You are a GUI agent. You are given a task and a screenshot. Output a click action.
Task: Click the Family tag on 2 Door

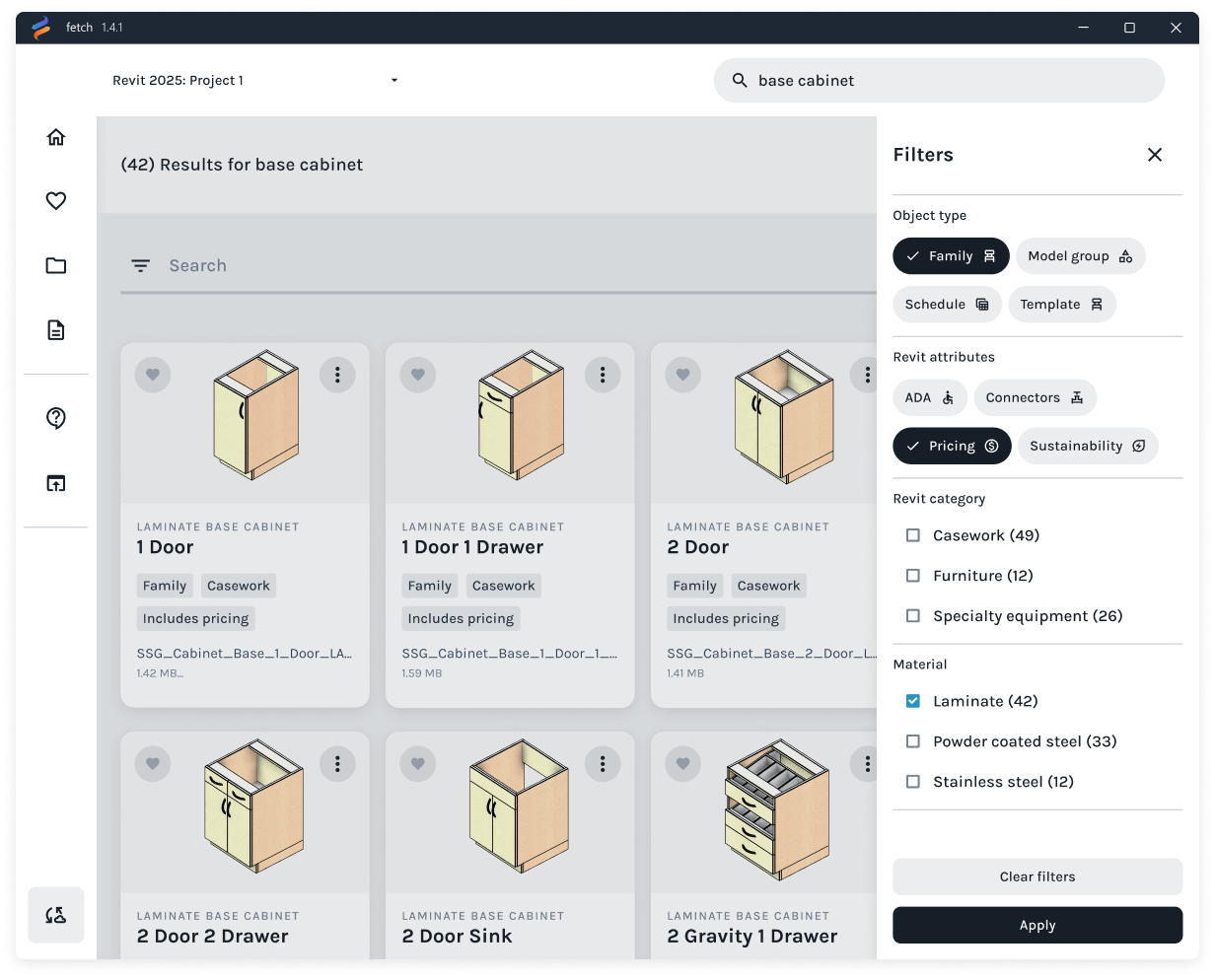[695, 586]
